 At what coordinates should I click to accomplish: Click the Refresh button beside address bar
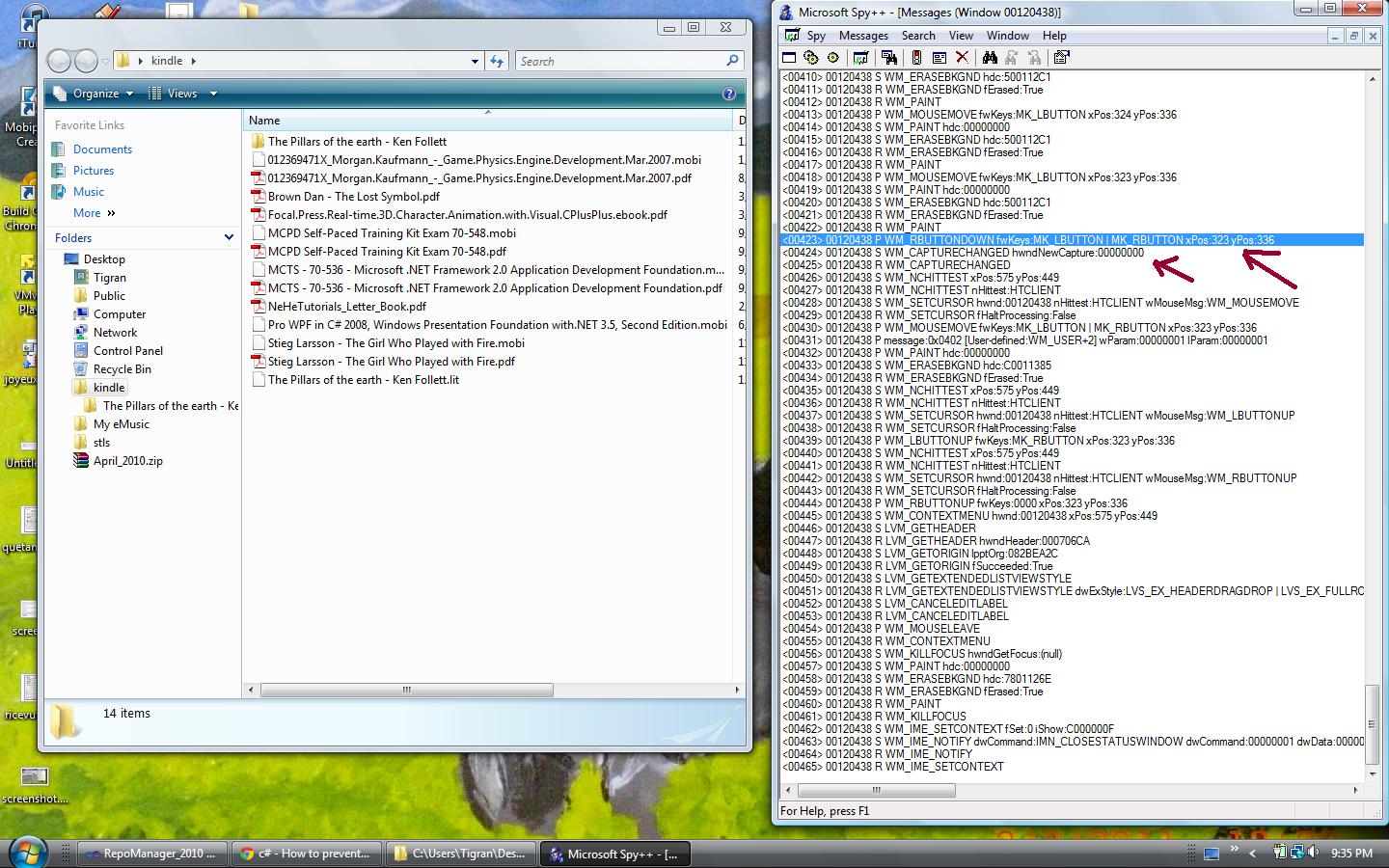point(497,61)
